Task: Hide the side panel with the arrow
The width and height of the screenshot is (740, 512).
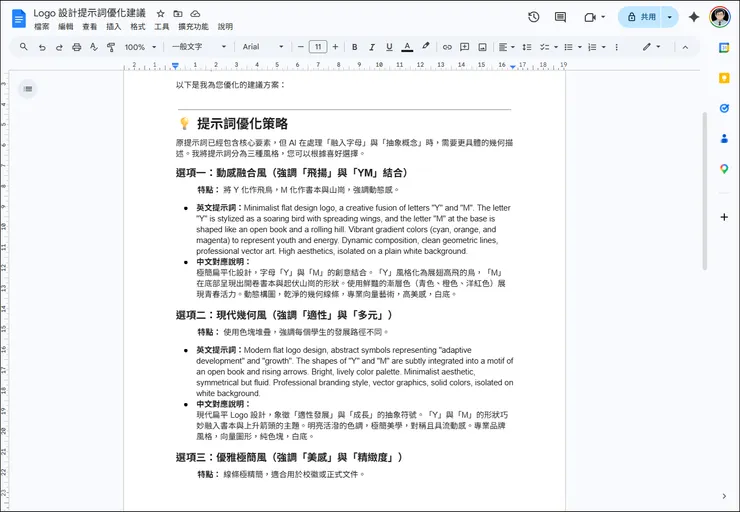Action: tap(724, 496)
